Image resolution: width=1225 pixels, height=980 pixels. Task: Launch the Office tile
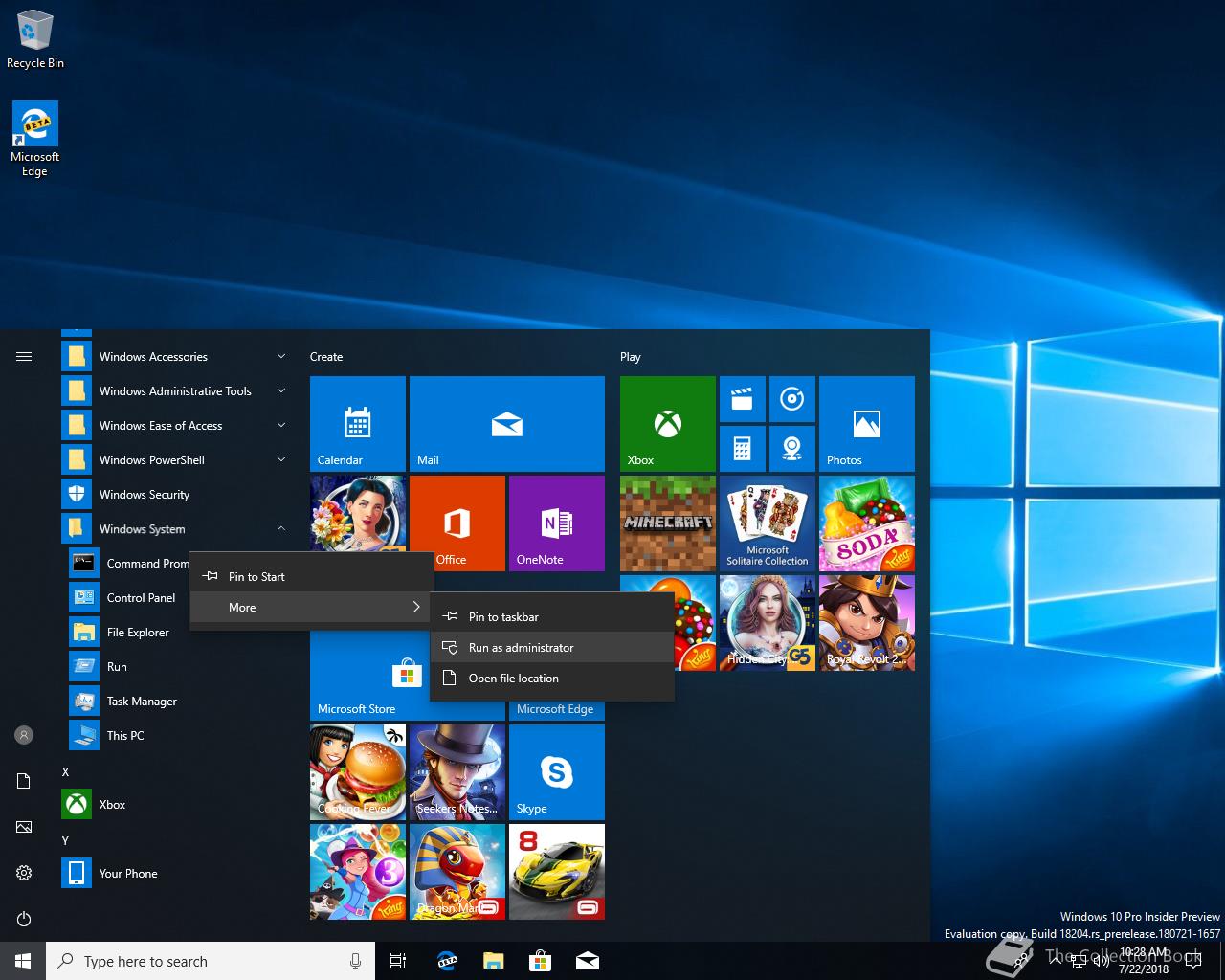[x=457, y=523]
